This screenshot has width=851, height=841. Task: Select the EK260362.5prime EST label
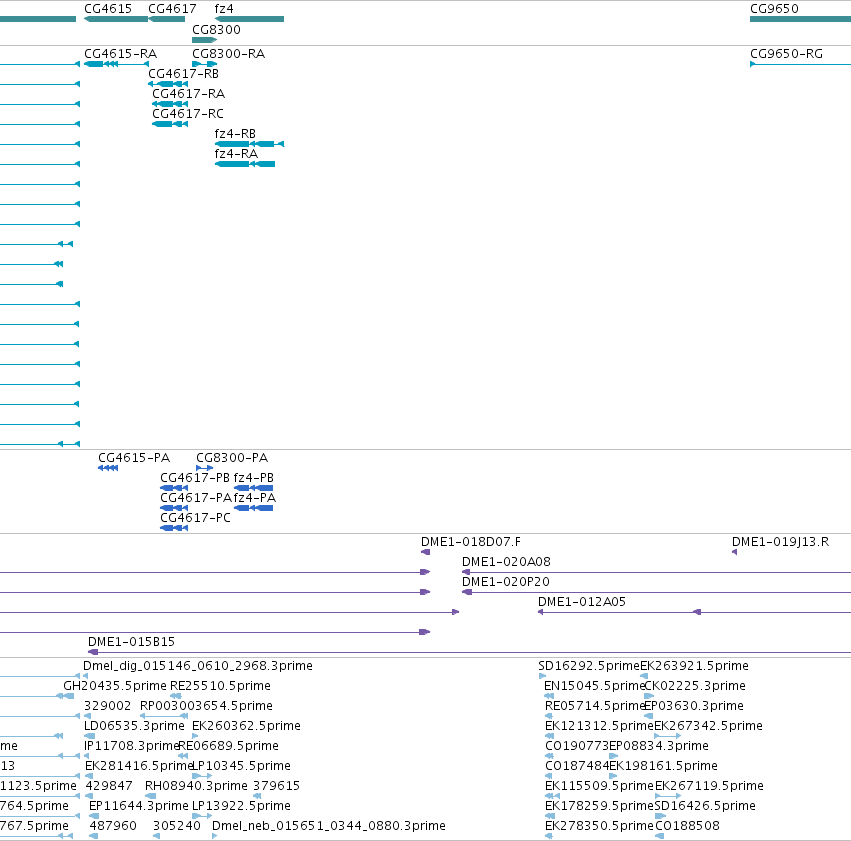point(246,727)
